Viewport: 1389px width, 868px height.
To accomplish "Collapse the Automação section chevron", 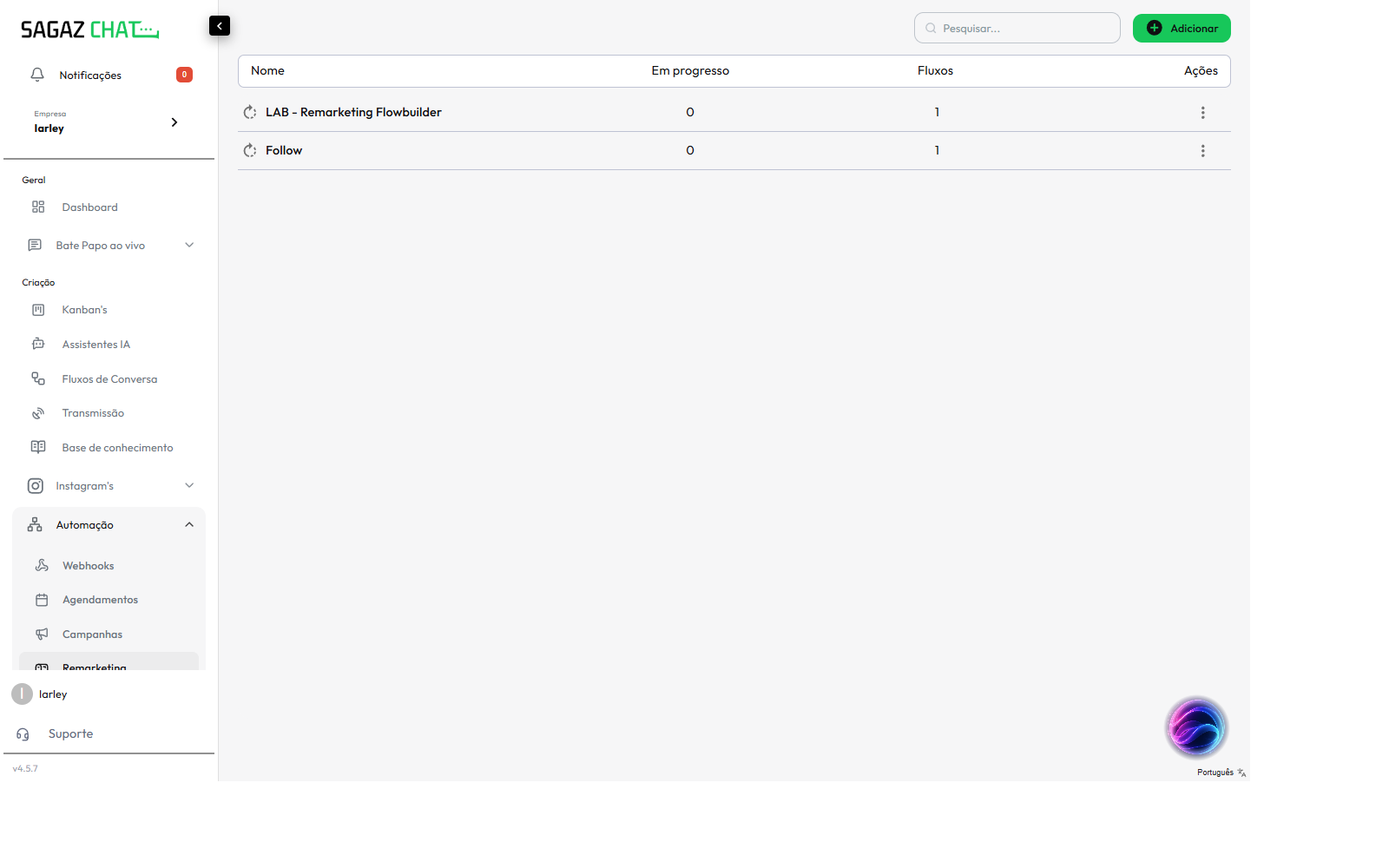I will [x=189, y=524].
